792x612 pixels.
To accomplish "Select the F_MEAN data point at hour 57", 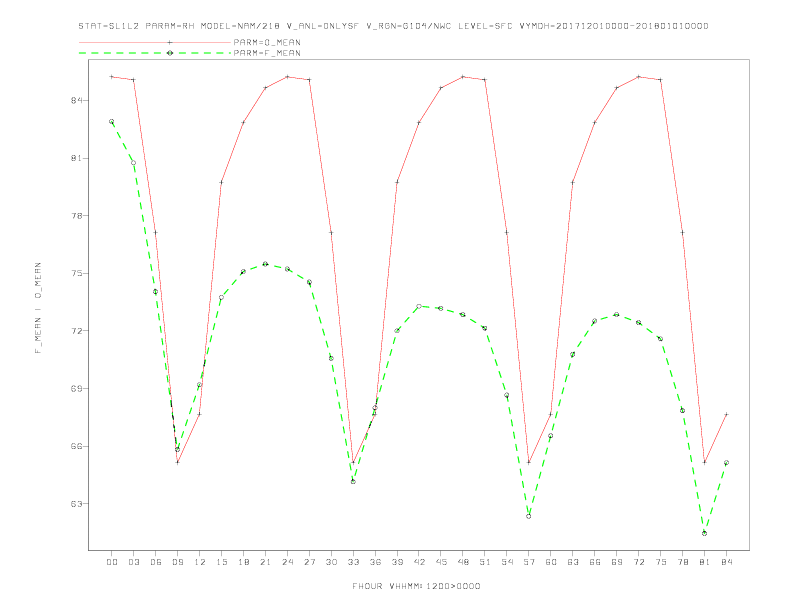I will 529,516.
